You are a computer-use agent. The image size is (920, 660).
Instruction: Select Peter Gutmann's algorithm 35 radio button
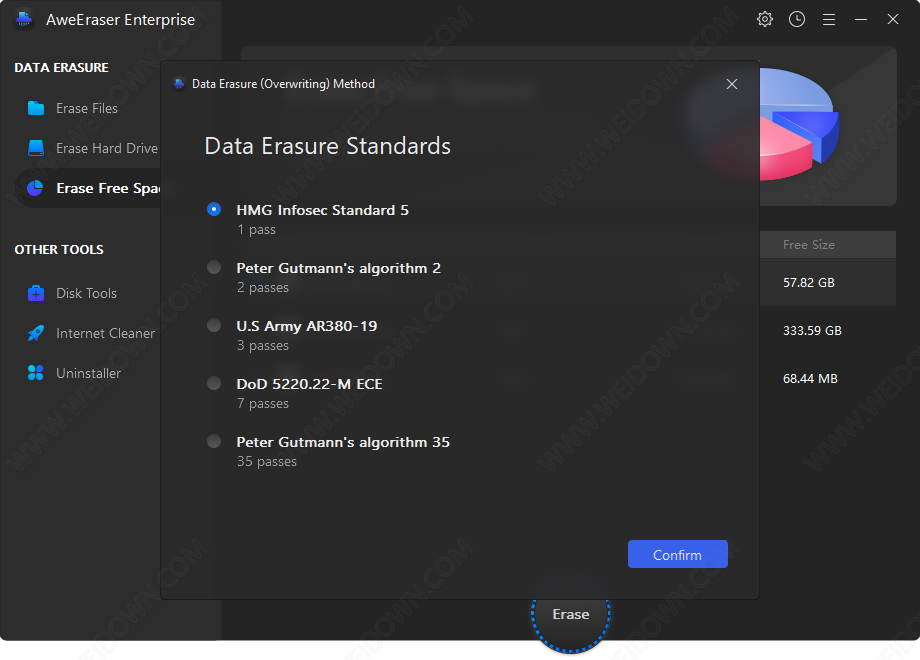(214, 441)
